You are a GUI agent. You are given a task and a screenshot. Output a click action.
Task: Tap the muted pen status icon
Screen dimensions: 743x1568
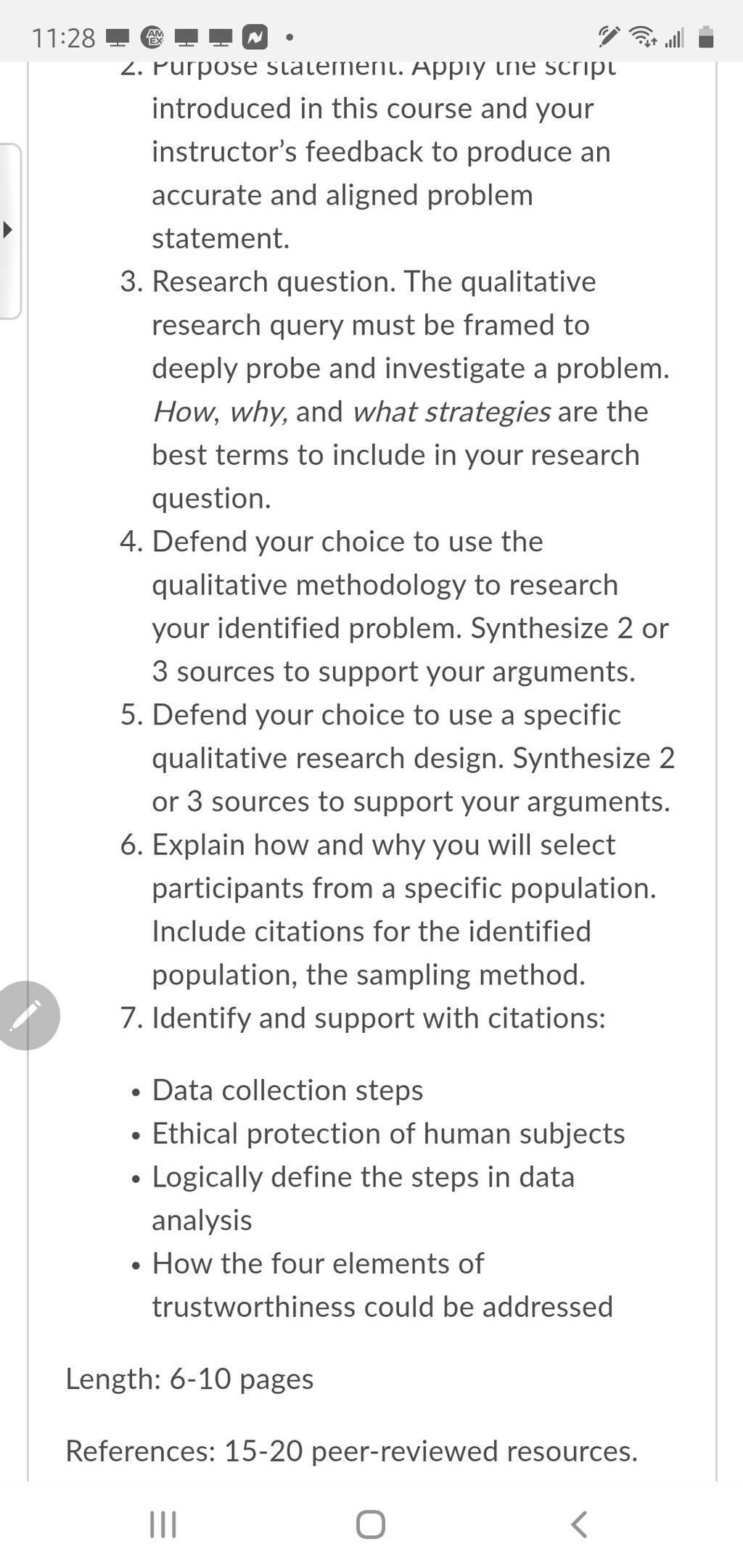point(608,36)
